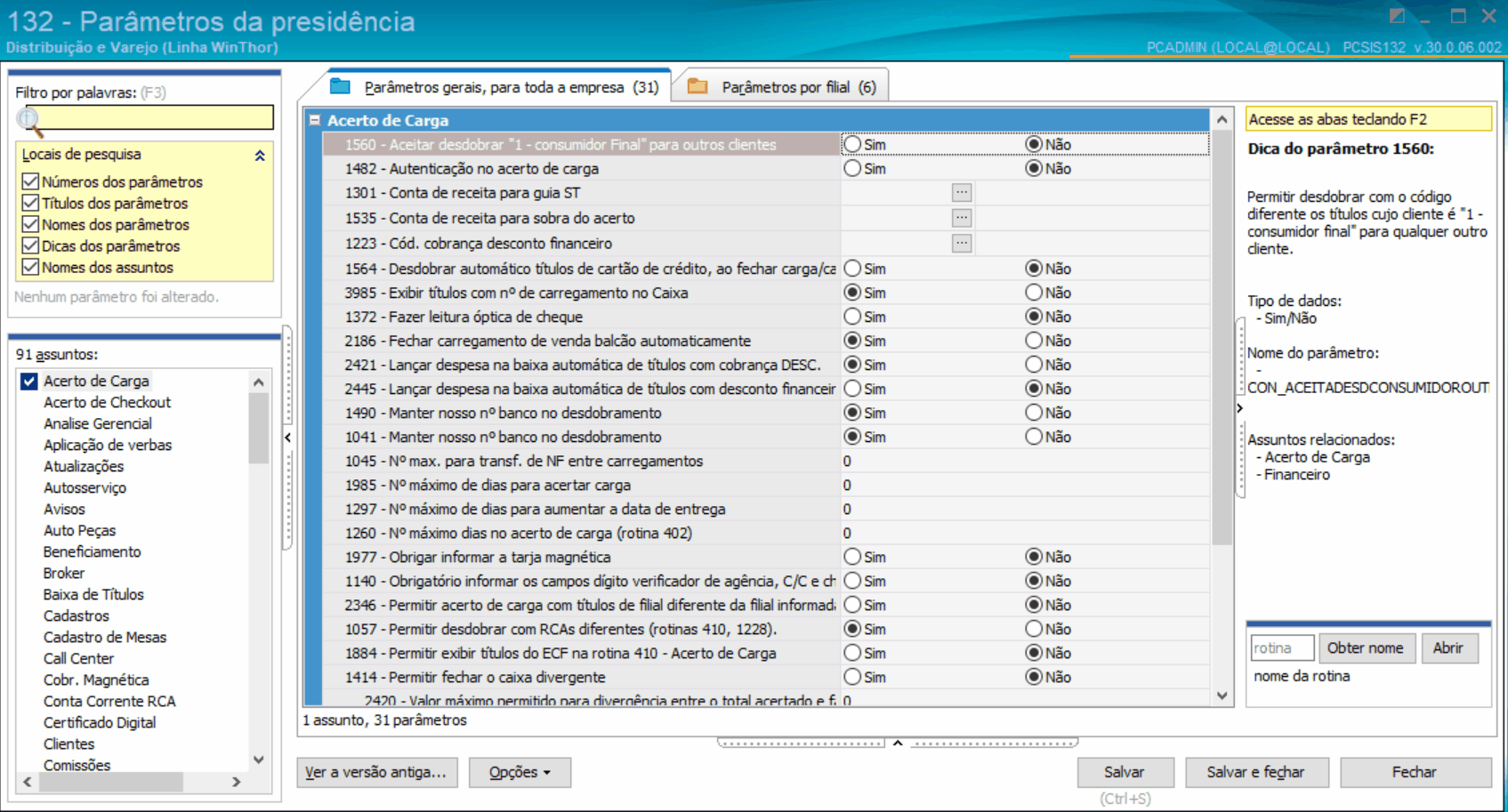Image resolution: width=1508 pixels, height=812 pixels.
Task: Click the Fechar button
Action: click(x=1415, y=772)
